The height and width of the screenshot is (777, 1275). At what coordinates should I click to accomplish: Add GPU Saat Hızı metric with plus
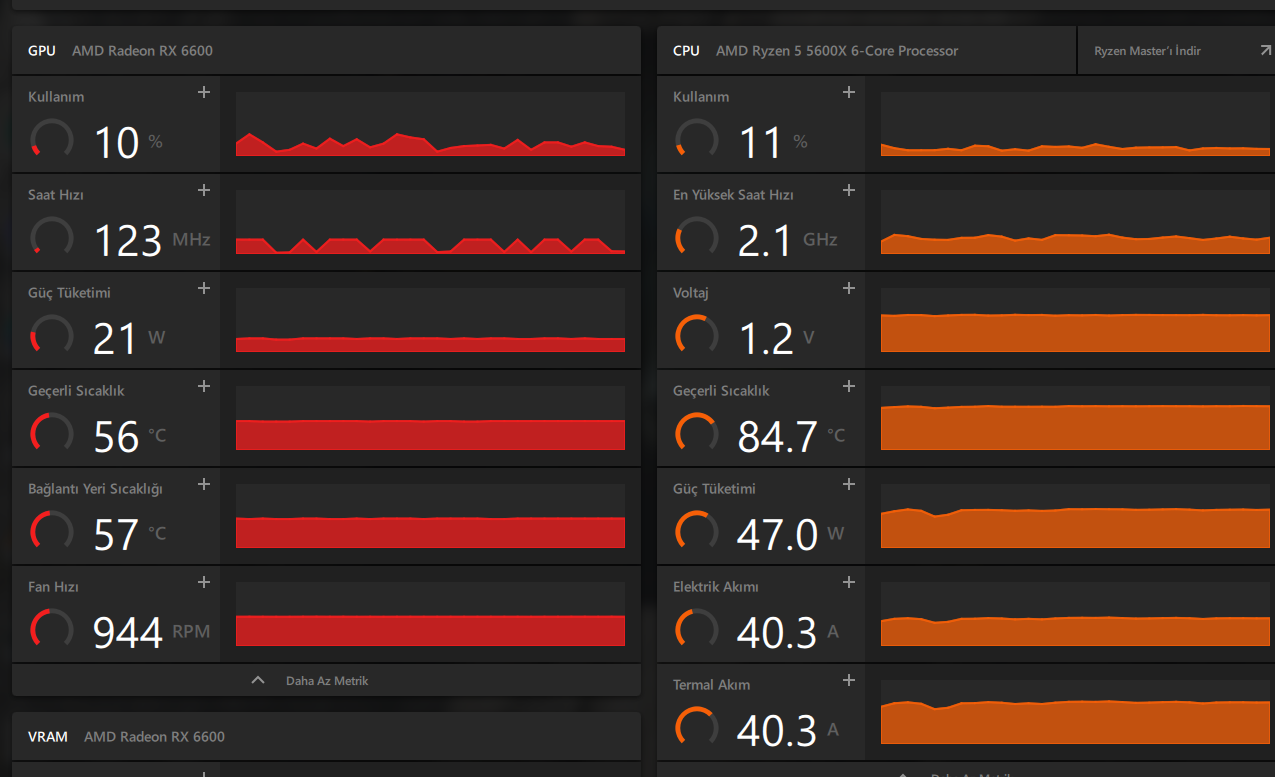(204, 191)
